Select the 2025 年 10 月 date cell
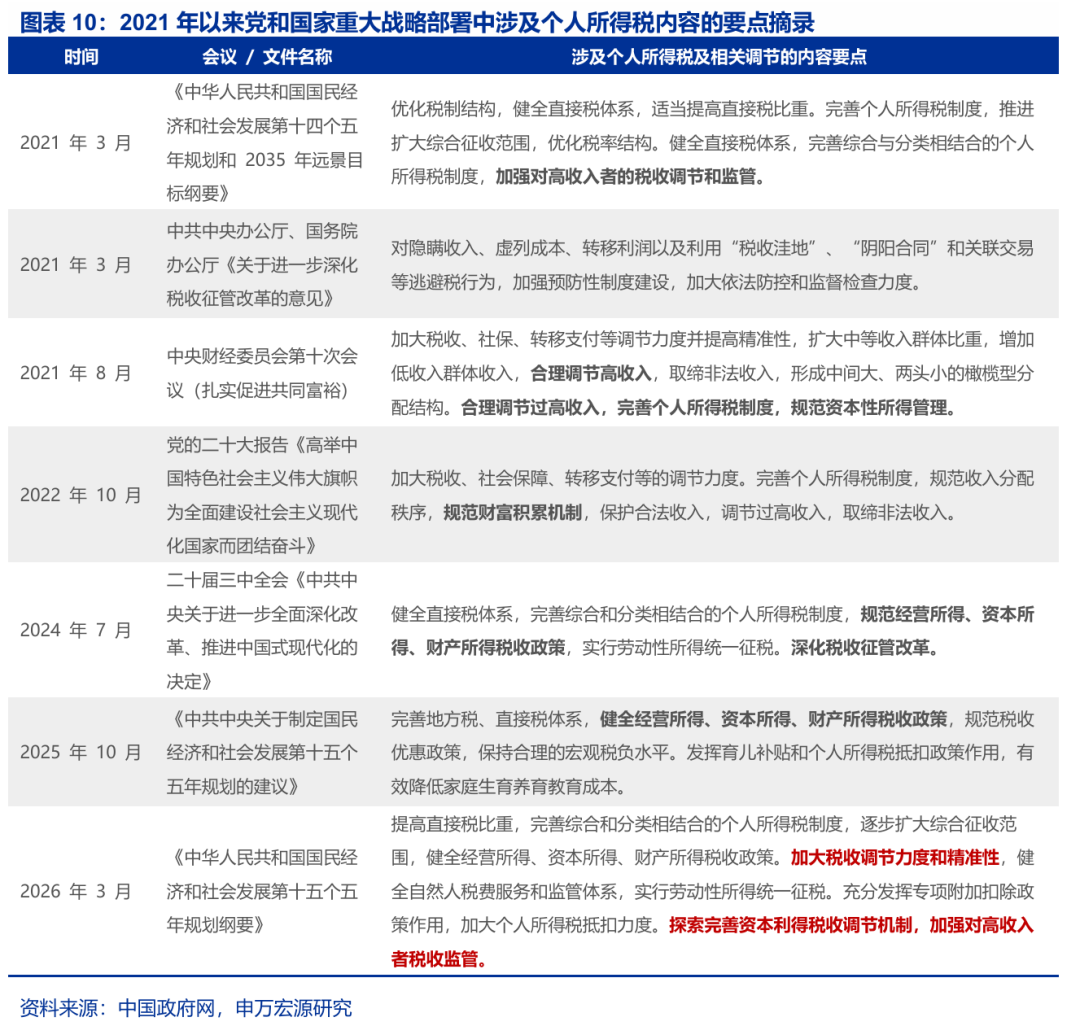This screenshot has width=1080, height=1026. tap(81, 751)
